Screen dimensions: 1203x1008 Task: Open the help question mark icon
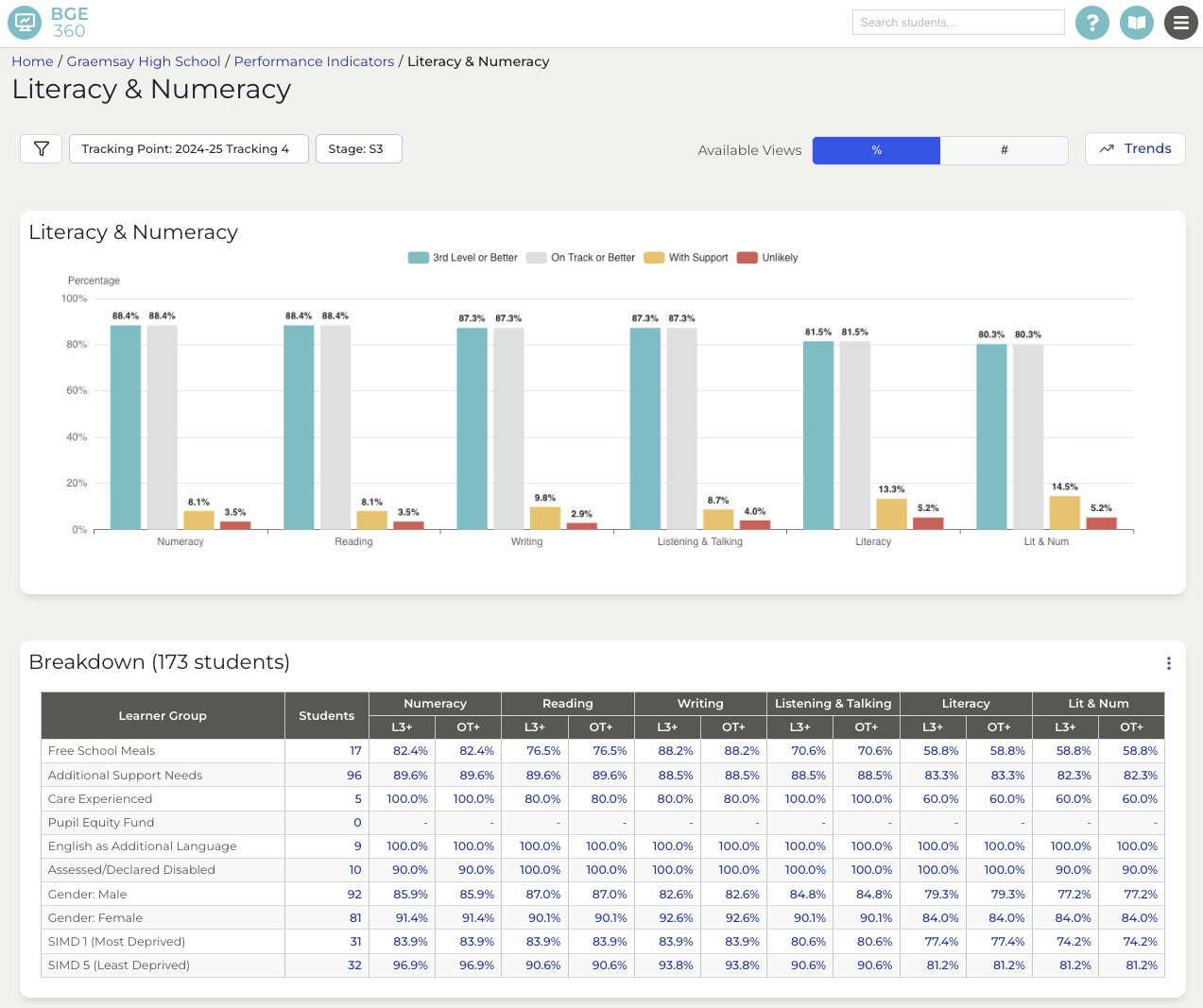(1092, 23)
